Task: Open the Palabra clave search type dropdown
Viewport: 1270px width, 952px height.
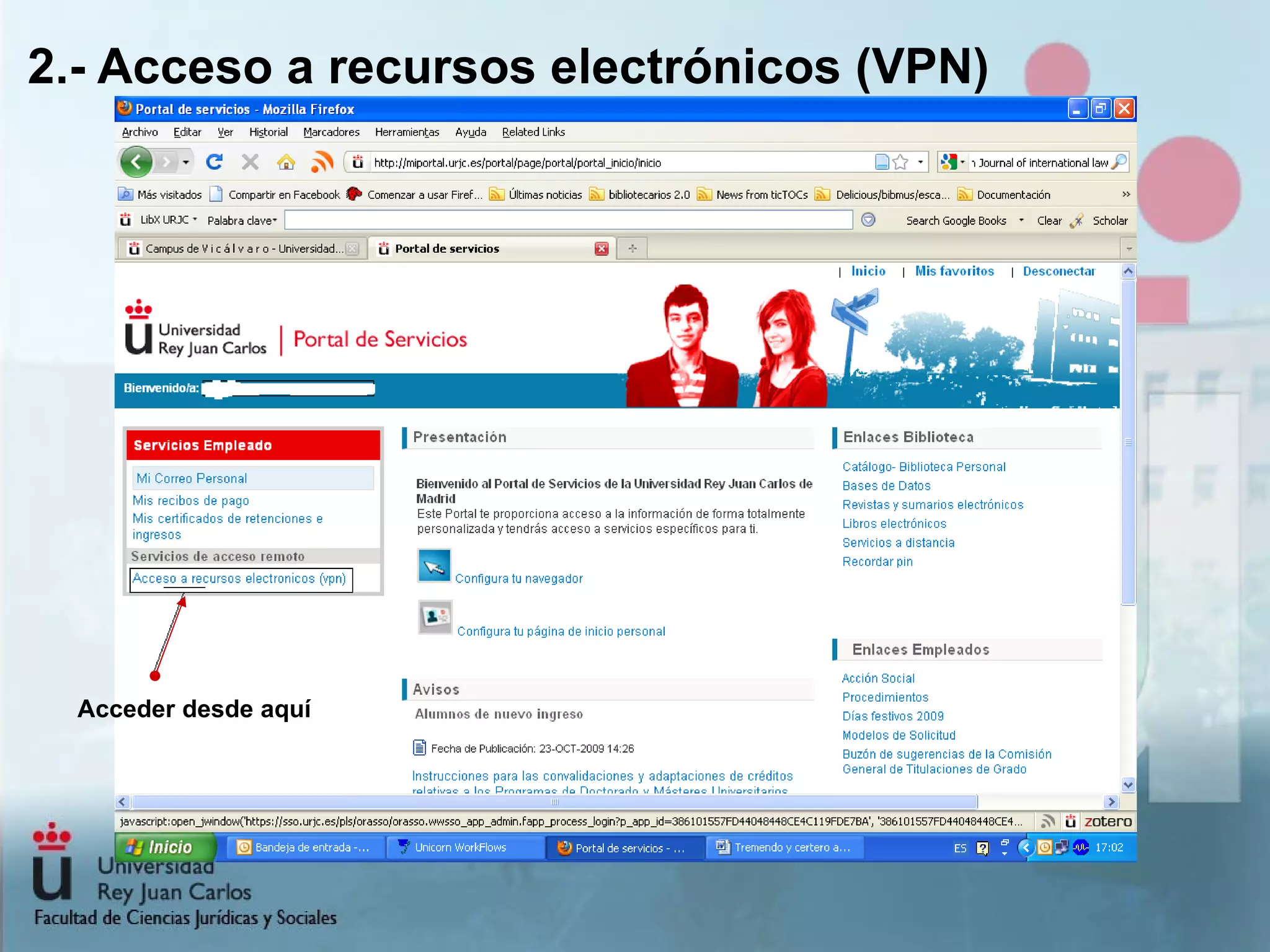Action: click(242, 221)
